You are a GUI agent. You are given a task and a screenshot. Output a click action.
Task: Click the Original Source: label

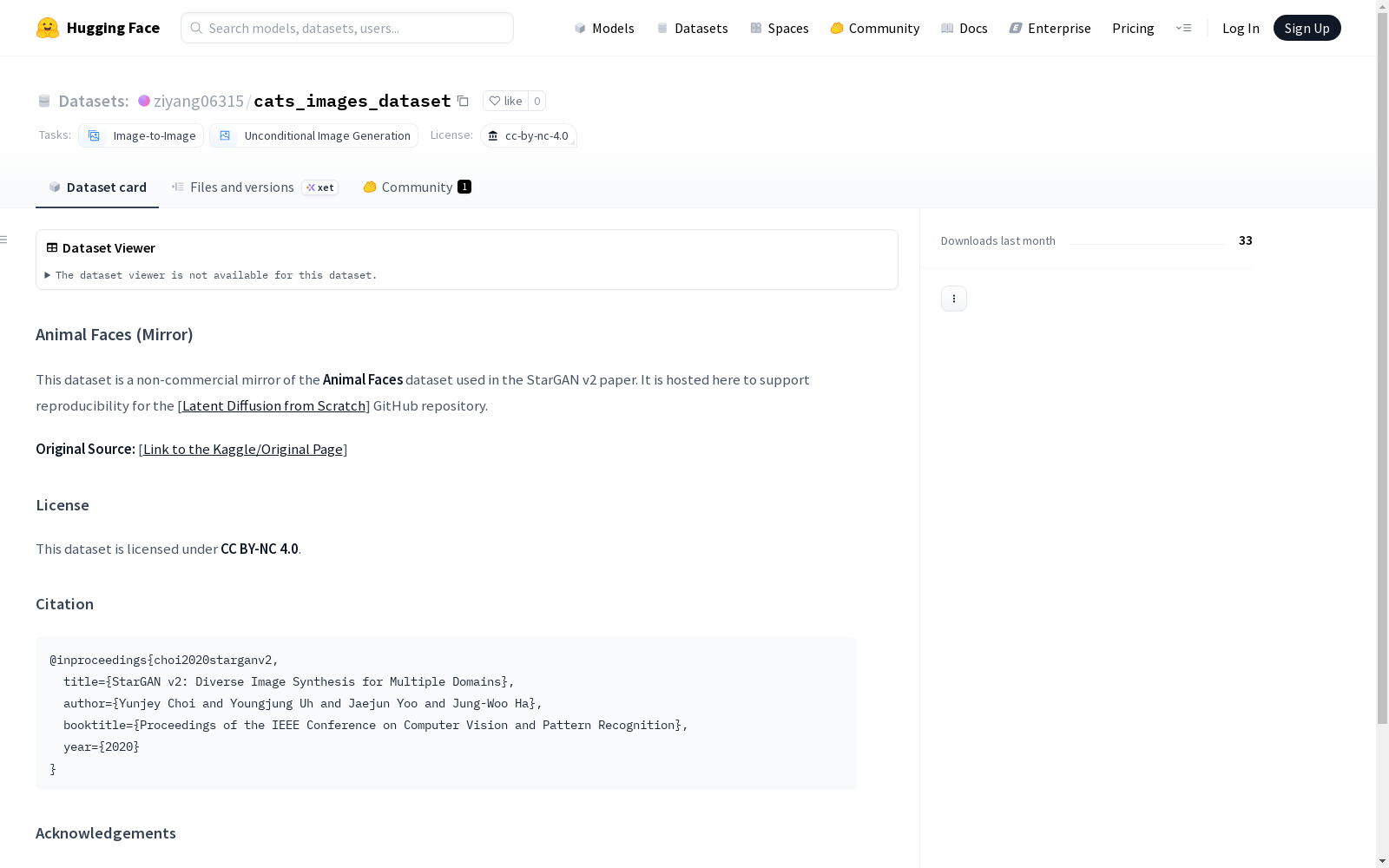click(85, 449)
